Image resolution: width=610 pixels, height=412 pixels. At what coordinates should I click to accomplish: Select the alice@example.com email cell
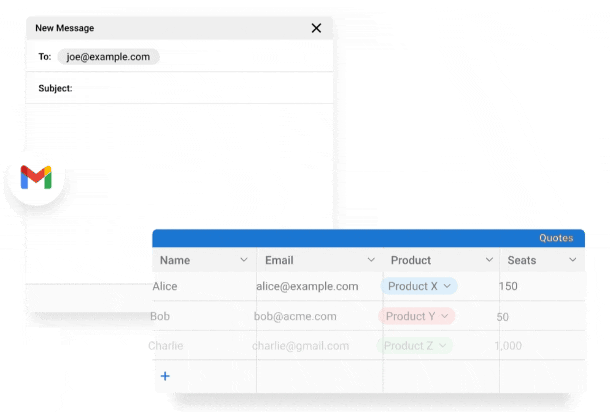pos(308,286)
